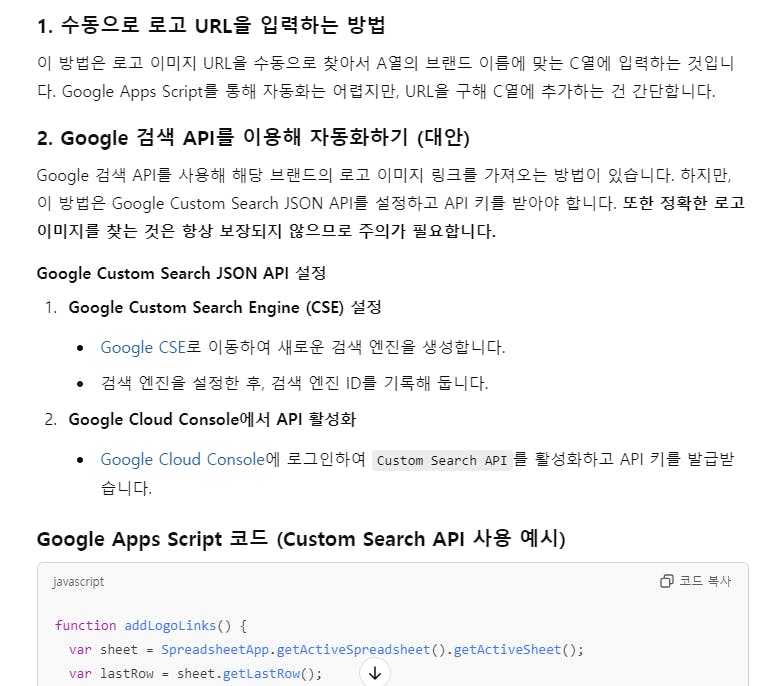This screenshot has height=686, width=777.
Task: Click the heading 수동으로 로고 URL을 입력하는 방법
Action: [x=210, y=25]
